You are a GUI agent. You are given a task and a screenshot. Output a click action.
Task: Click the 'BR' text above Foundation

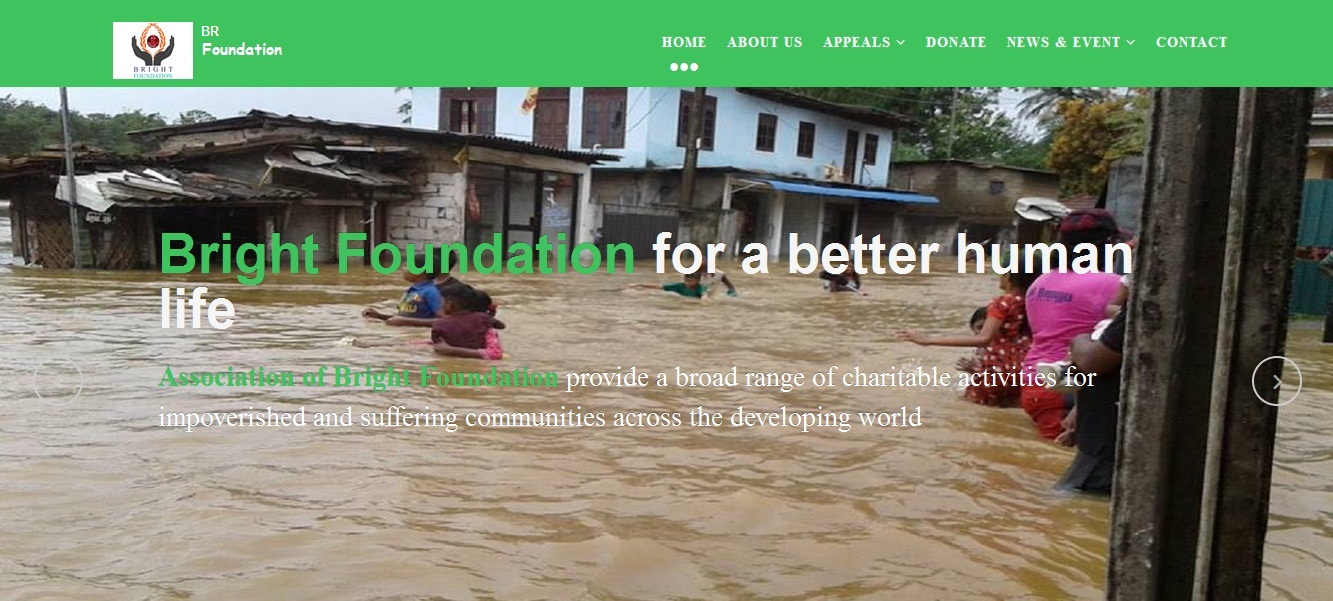coord(210,31)
